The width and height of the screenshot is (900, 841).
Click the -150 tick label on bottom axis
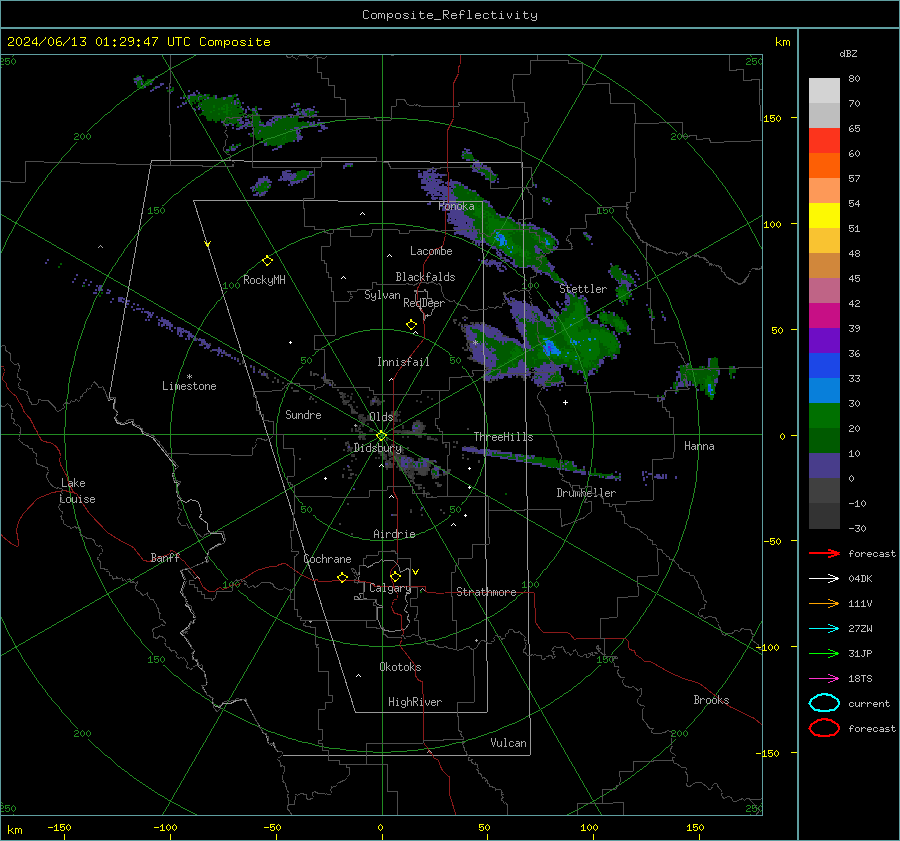pos(59,828)
